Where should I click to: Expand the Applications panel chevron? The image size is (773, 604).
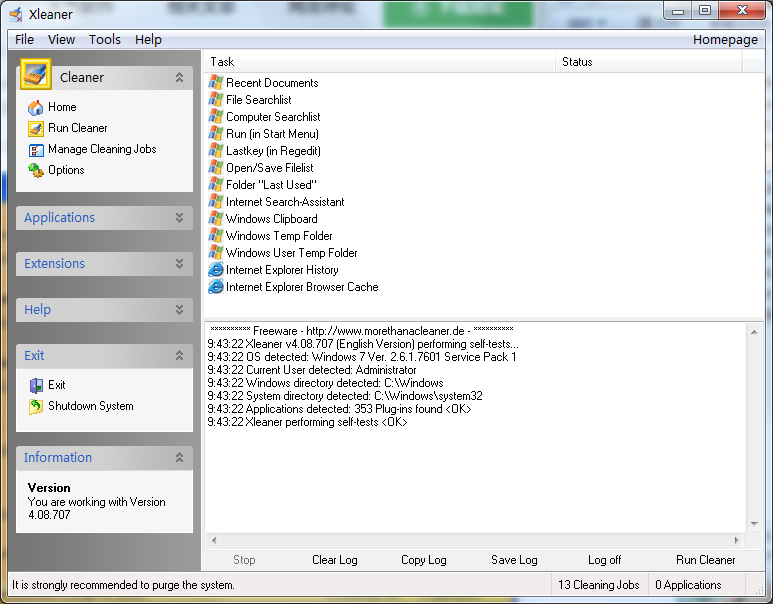point(179,218)
